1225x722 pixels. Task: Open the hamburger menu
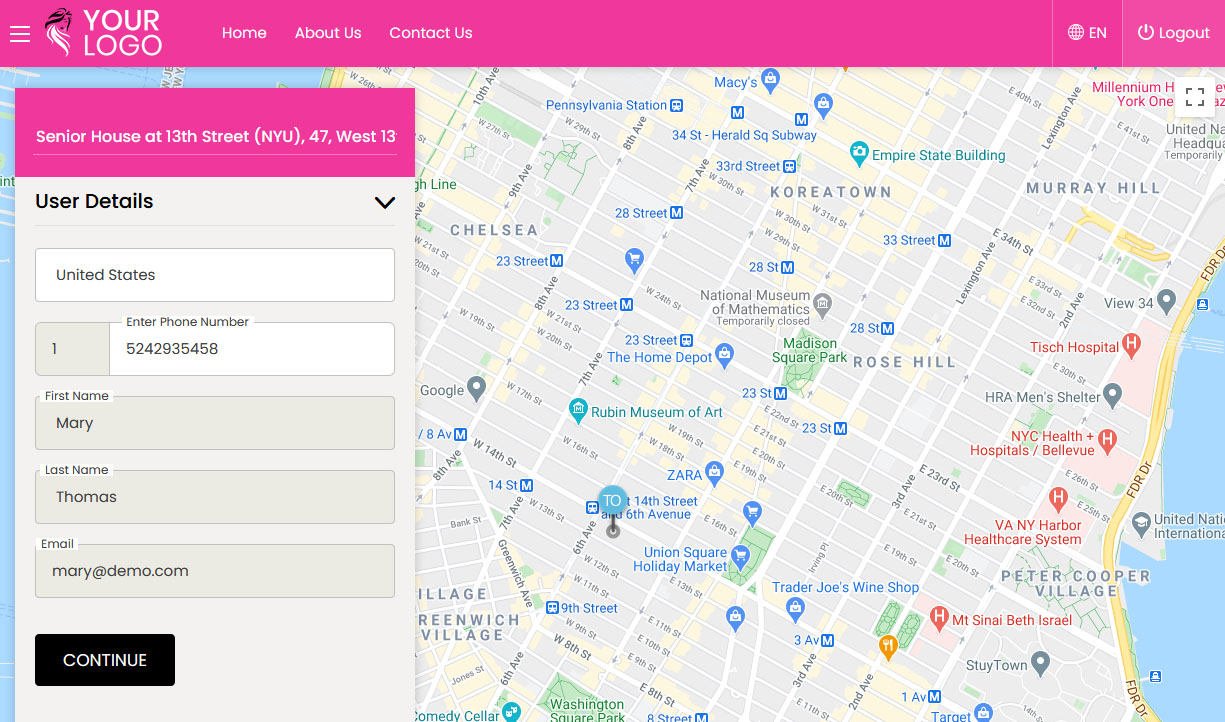pos(20,34)
